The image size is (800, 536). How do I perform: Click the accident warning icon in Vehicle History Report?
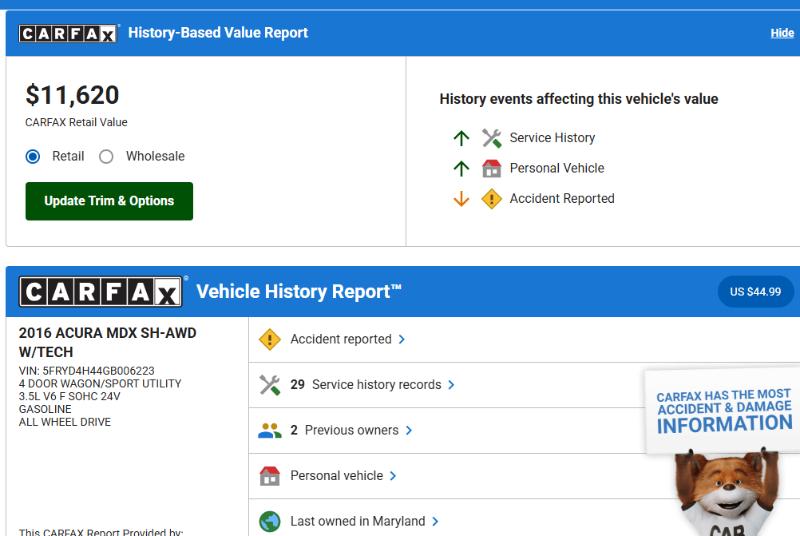point(269,340)
